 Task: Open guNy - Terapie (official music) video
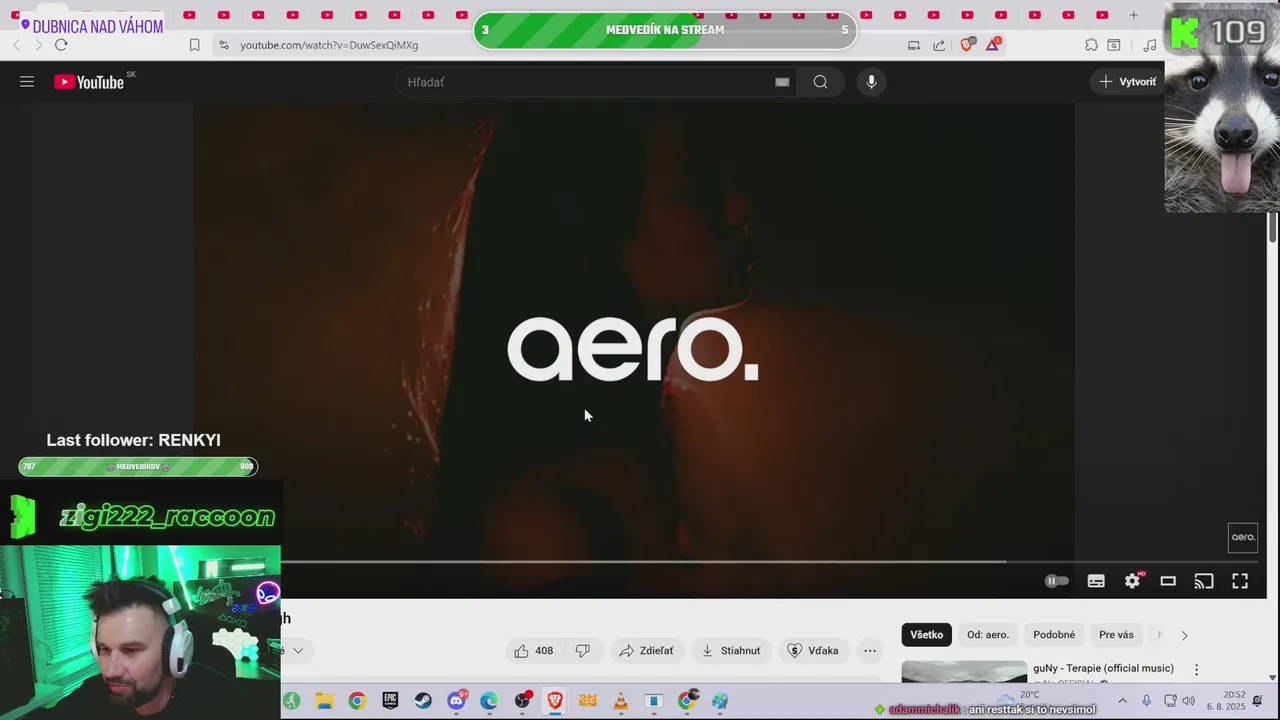point(1103,668)
